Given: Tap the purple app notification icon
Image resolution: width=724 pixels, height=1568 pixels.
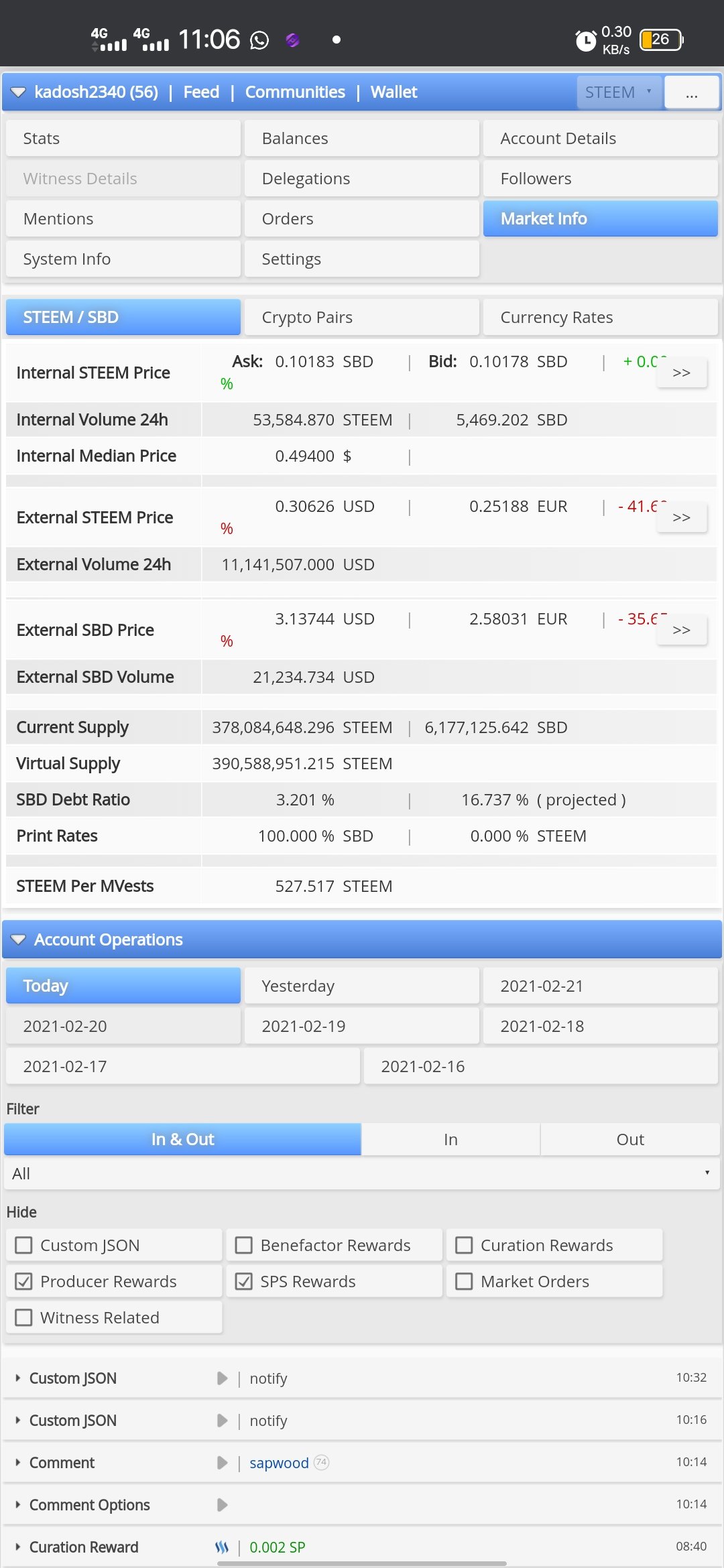Looking at the screenshot, I should click(x=292, y=40).
